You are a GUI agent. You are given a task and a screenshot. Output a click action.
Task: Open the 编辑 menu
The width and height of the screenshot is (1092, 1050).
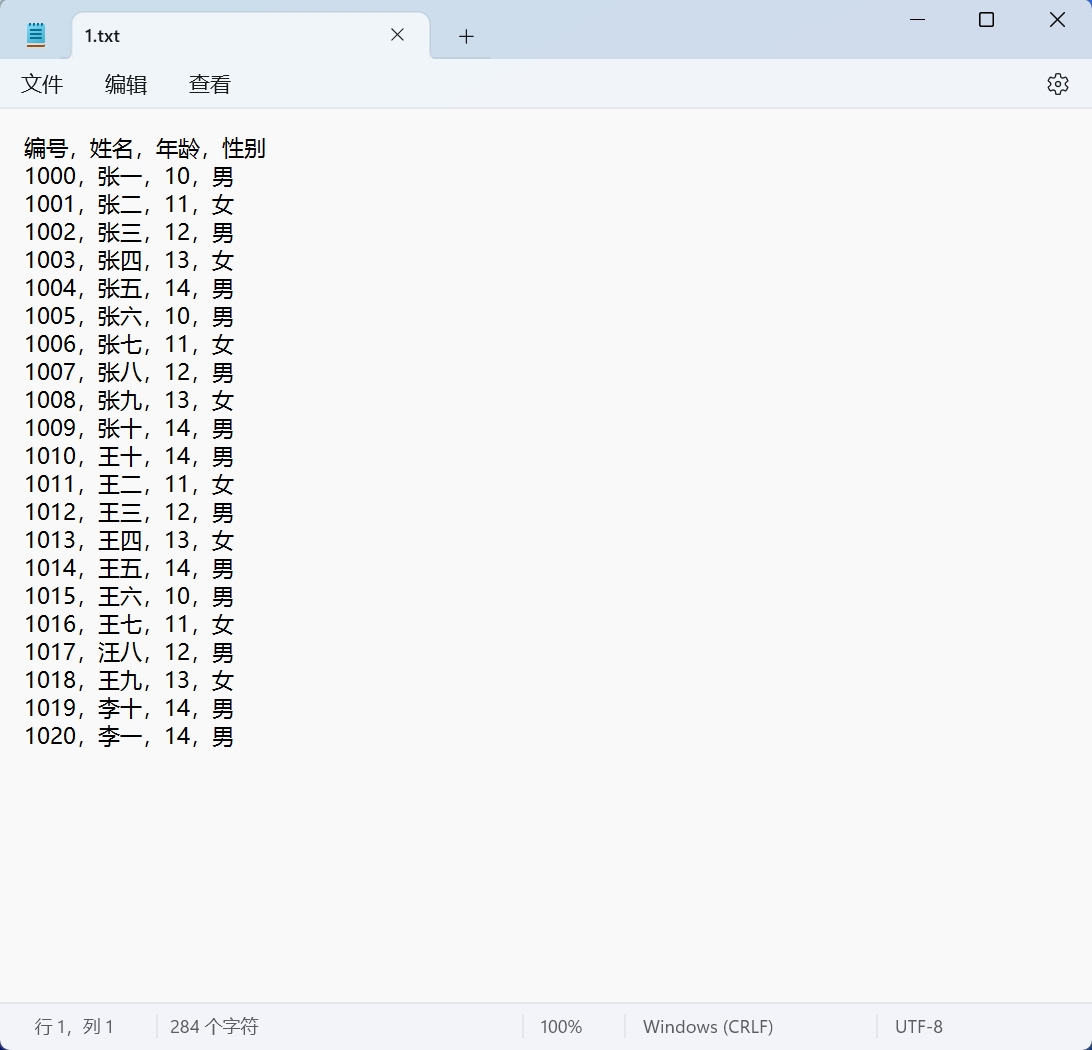click(126, 85)
